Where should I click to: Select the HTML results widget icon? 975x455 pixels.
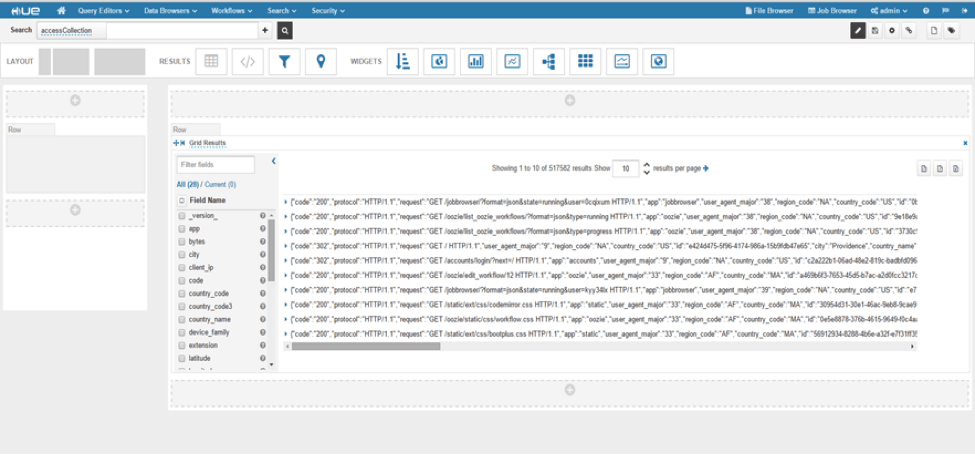pyautogui.click(x=248, y=61)
